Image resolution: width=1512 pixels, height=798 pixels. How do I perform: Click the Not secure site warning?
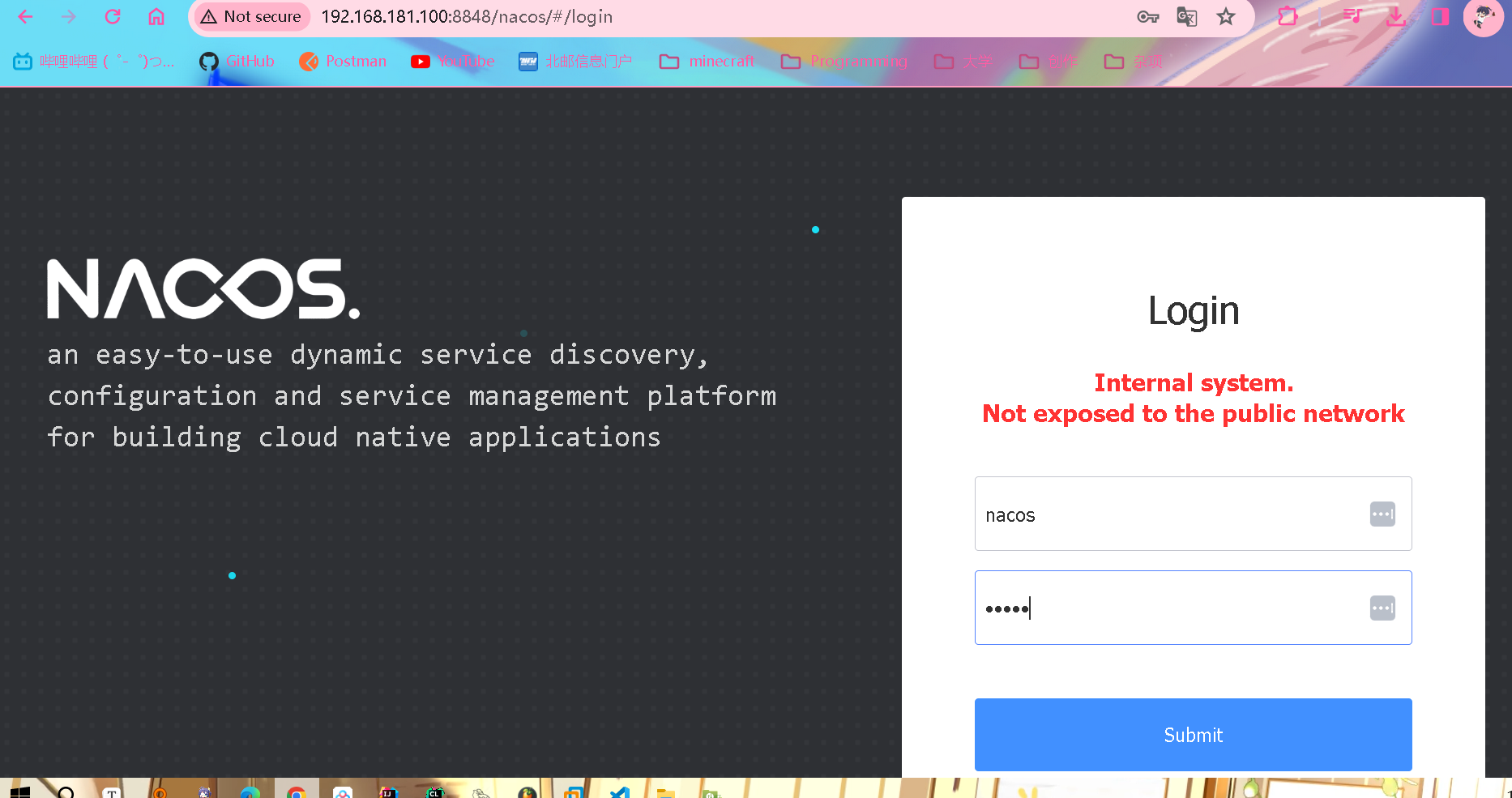[251, 16]
